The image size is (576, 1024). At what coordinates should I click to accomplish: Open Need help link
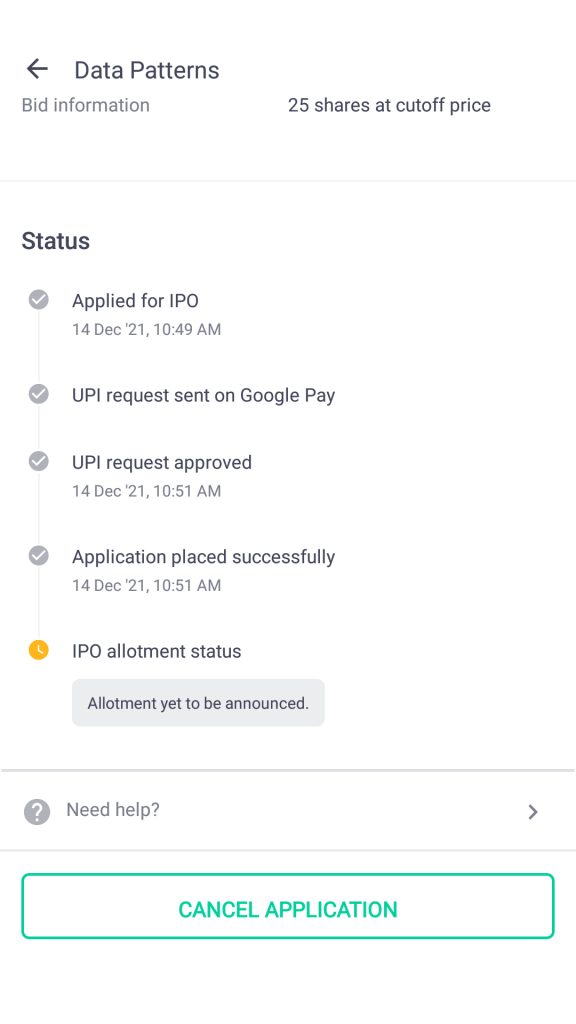pyautogui.click(x=112, y=810)
